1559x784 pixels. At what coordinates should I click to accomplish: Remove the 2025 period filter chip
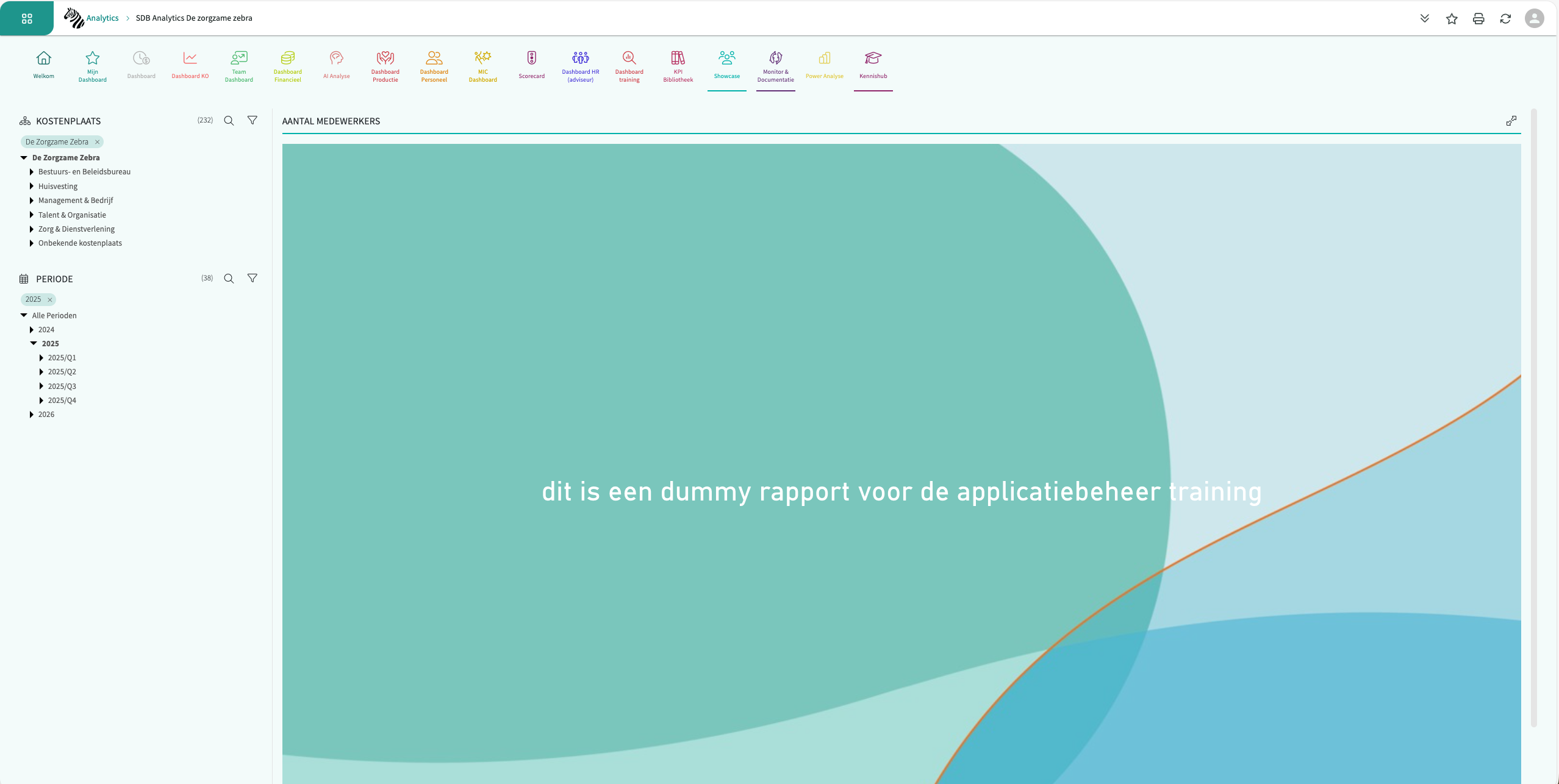click(x=50, y=299)
